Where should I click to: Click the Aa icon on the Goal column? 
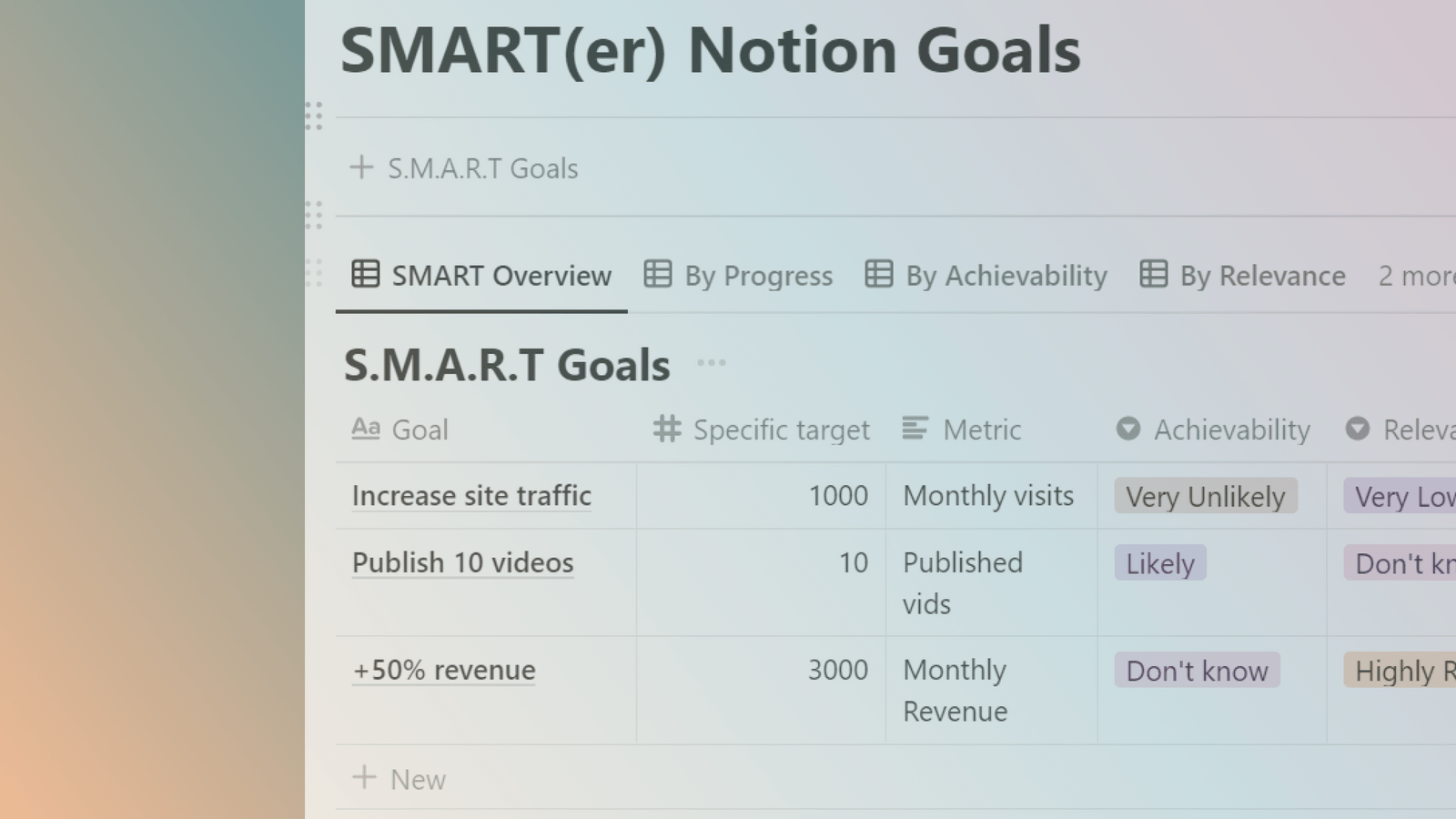pyautogui.click(x=367, y=429)
